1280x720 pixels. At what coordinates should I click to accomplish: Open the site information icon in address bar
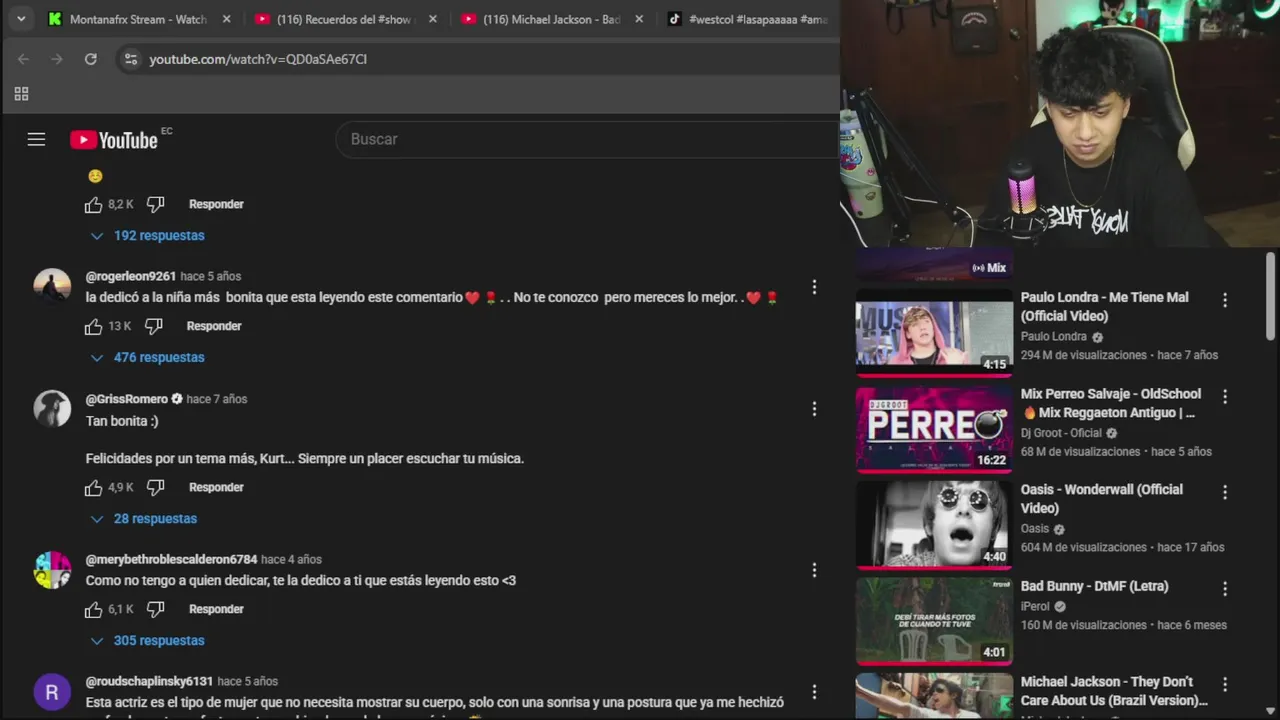(x=130, y=59)
